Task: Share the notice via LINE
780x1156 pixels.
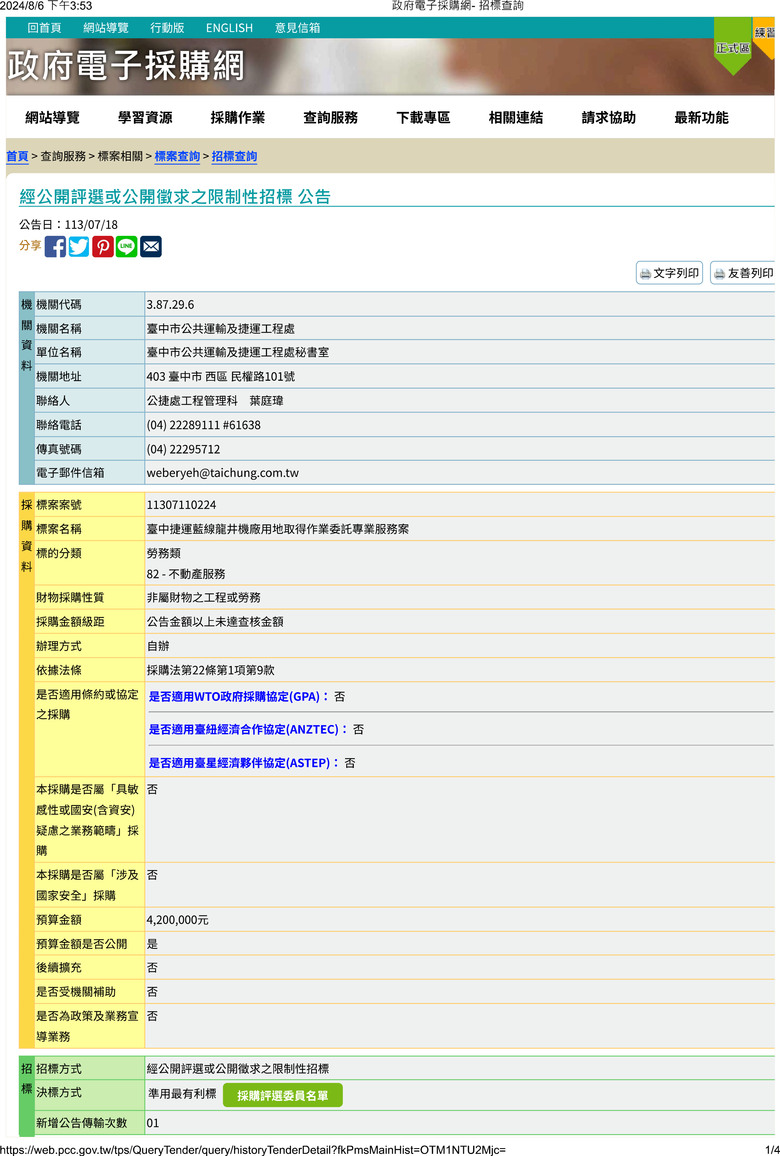Action: point(127,246)
